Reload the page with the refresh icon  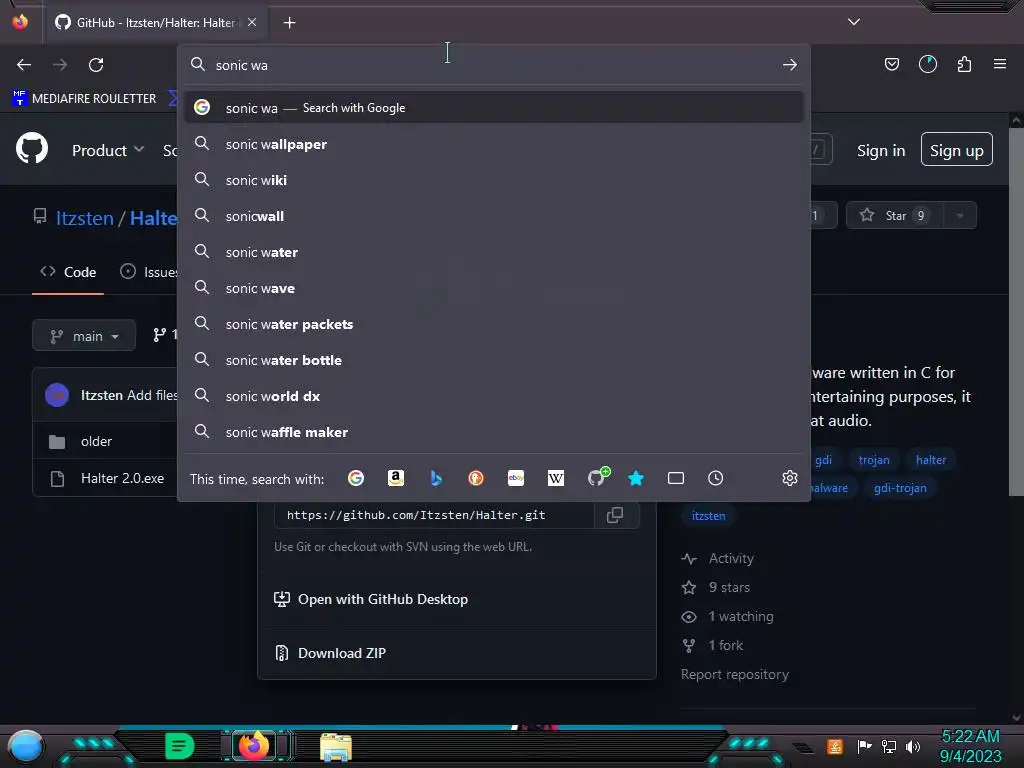coord(96,65)
